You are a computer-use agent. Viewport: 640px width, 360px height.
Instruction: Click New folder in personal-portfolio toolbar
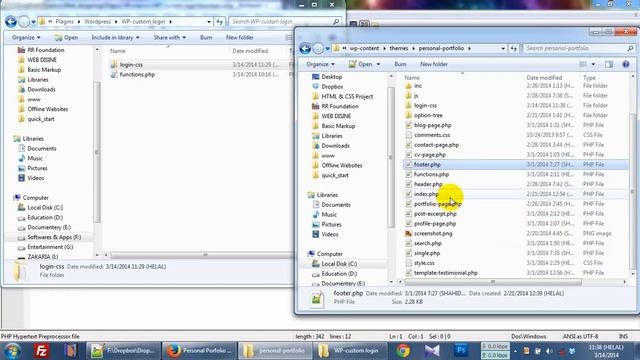coord(434,64)
